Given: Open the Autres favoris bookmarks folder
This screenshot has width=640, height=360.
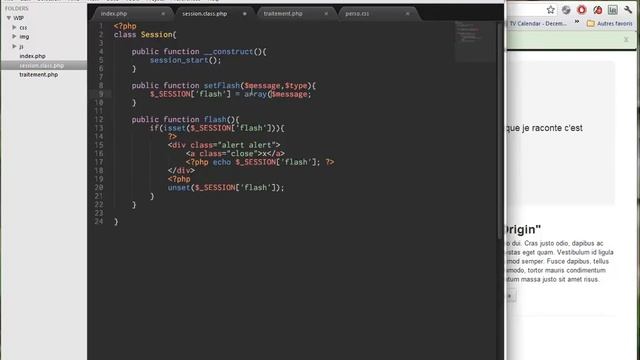Looking at the screenshot, I should point(610,24).
